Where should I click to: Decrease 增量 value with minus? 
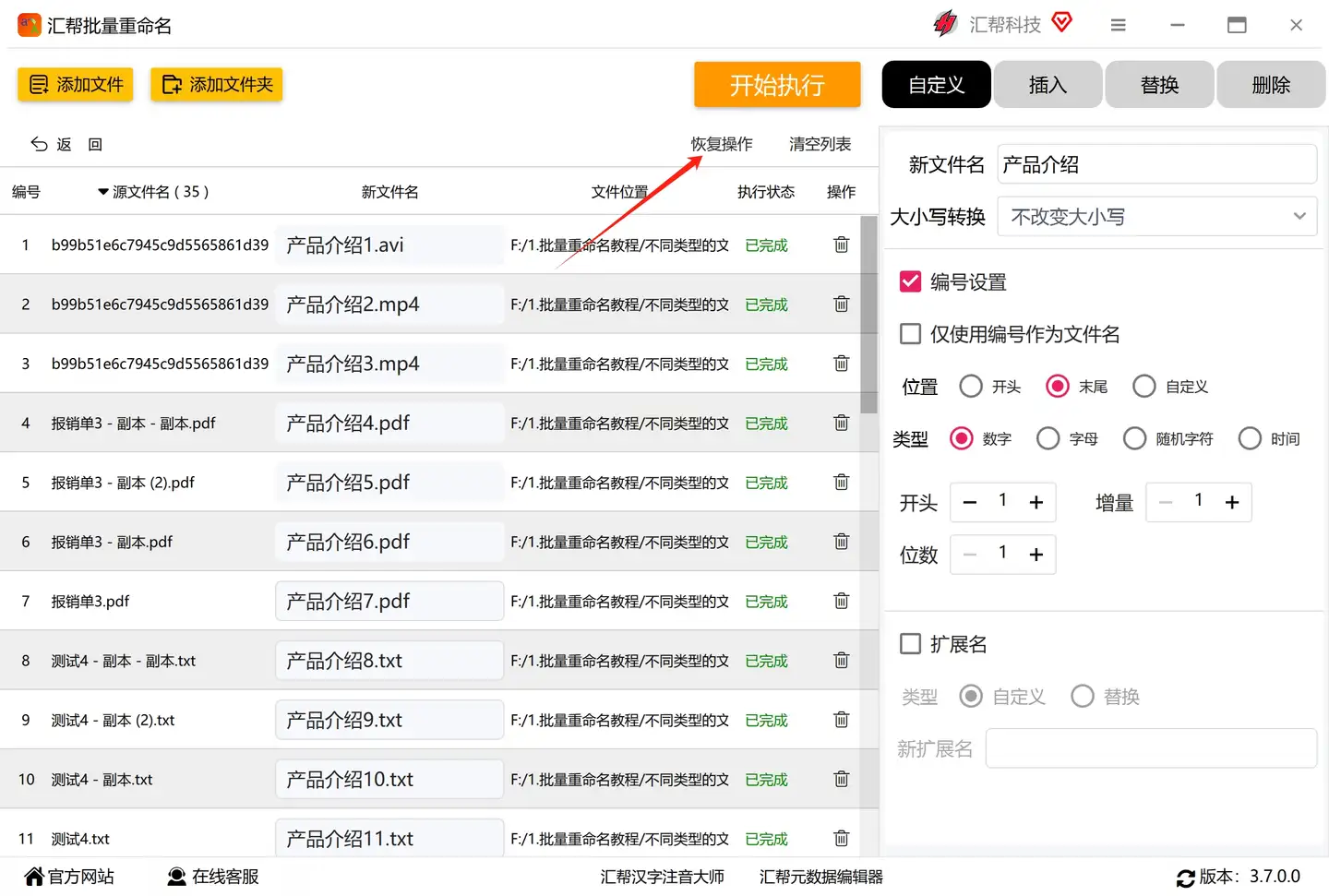pos(1166,502)
